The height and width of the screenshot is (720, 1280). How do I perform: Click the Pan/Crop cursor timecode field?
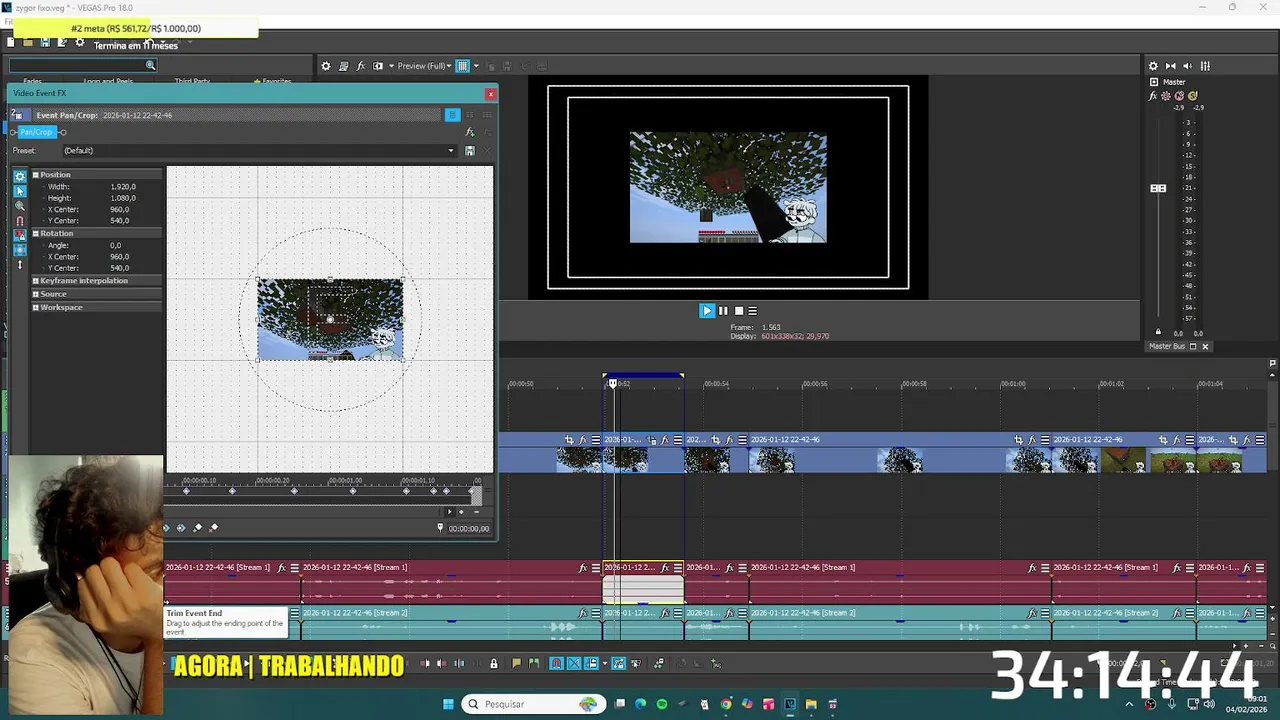[x=468, y=528]
